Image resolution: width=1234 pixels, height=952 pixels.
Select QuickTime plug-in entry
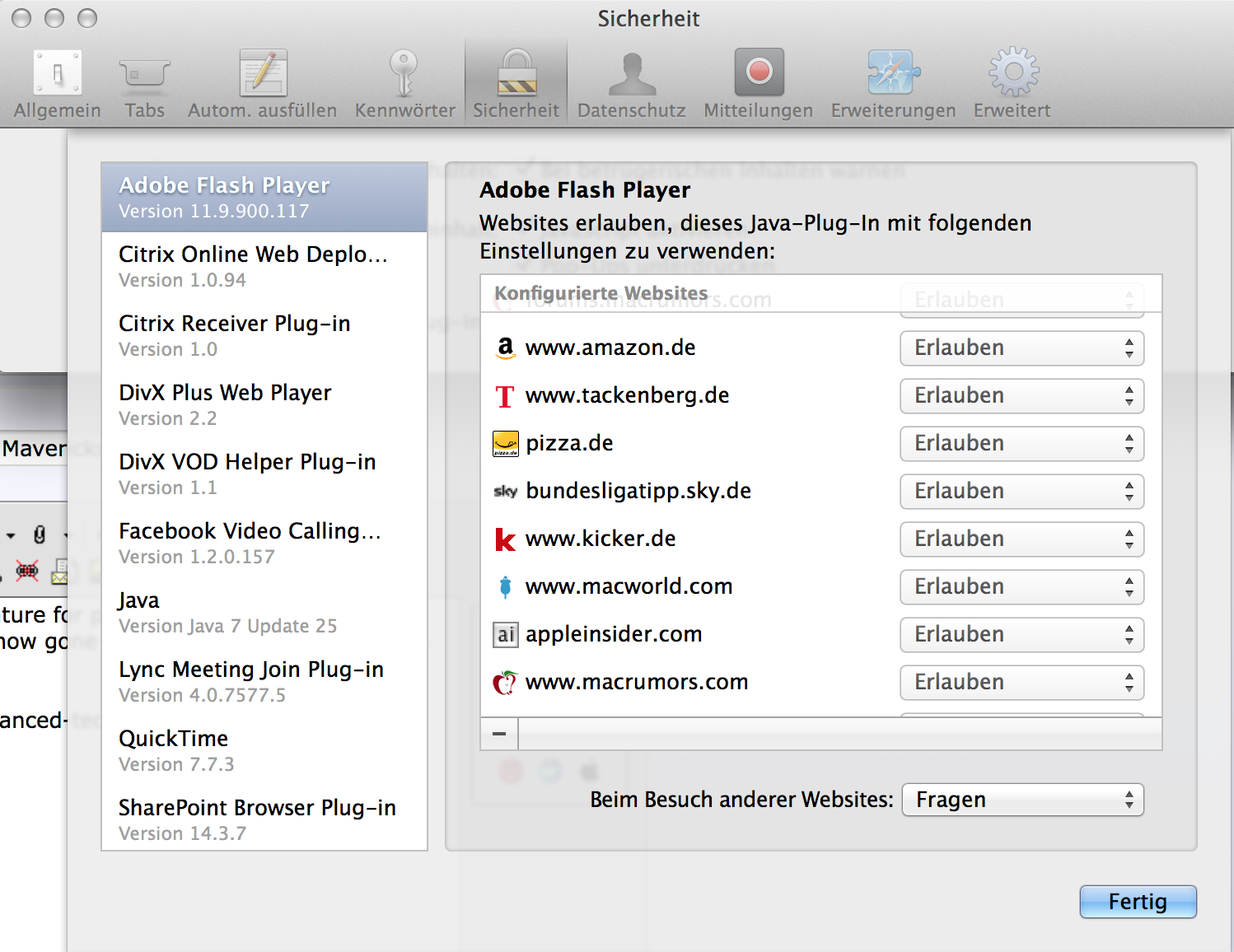[264, 751]
